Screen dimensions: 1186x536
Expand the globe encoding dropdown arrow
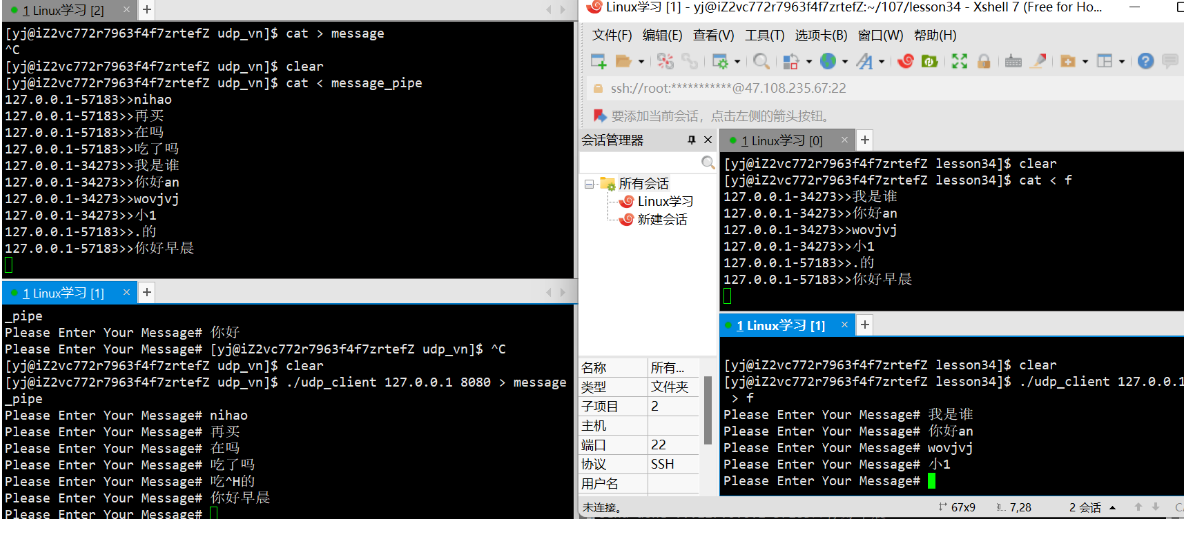click(x=845, y=61)
